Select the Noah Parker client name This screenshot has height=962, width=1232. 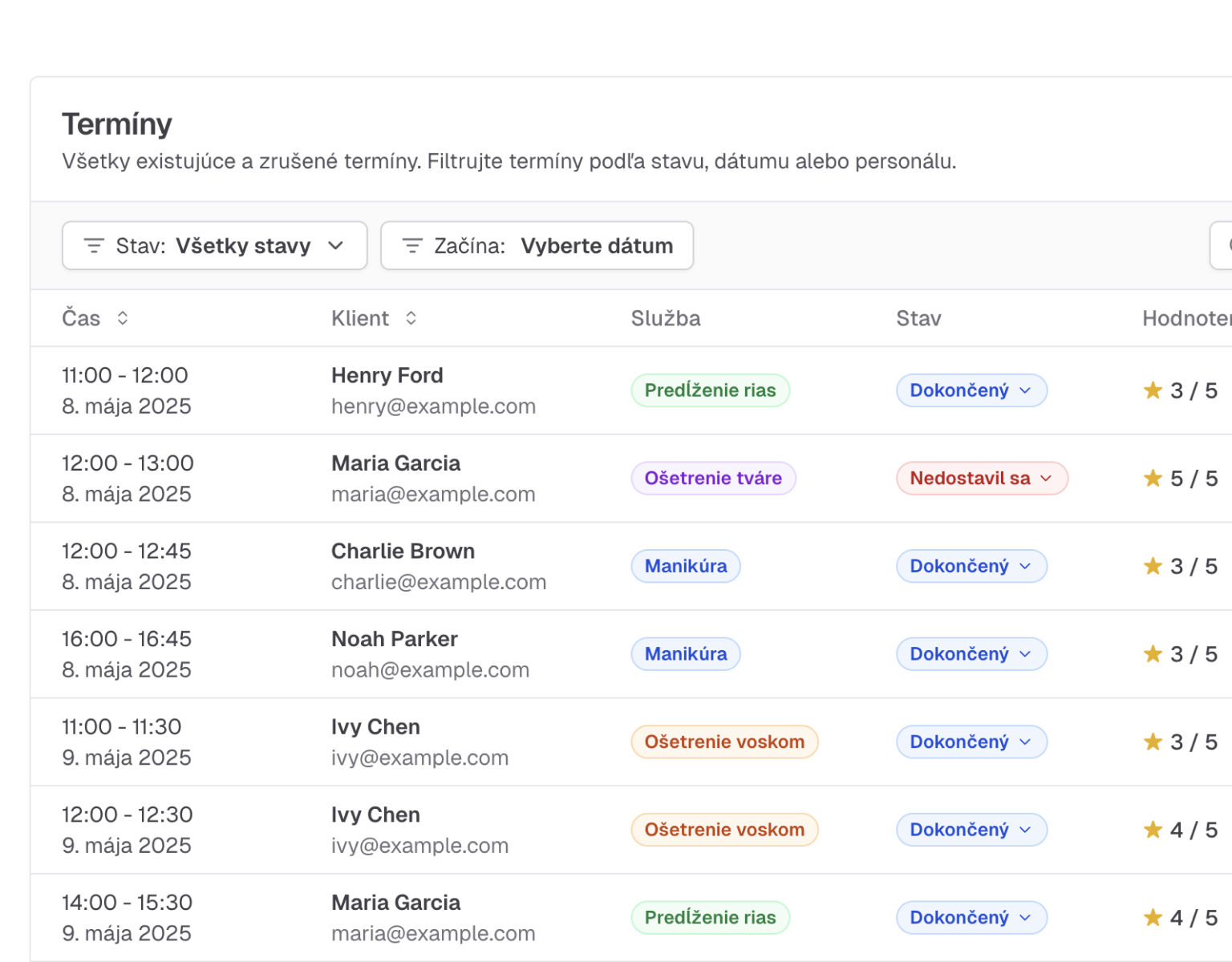click(x=394, y=639)
